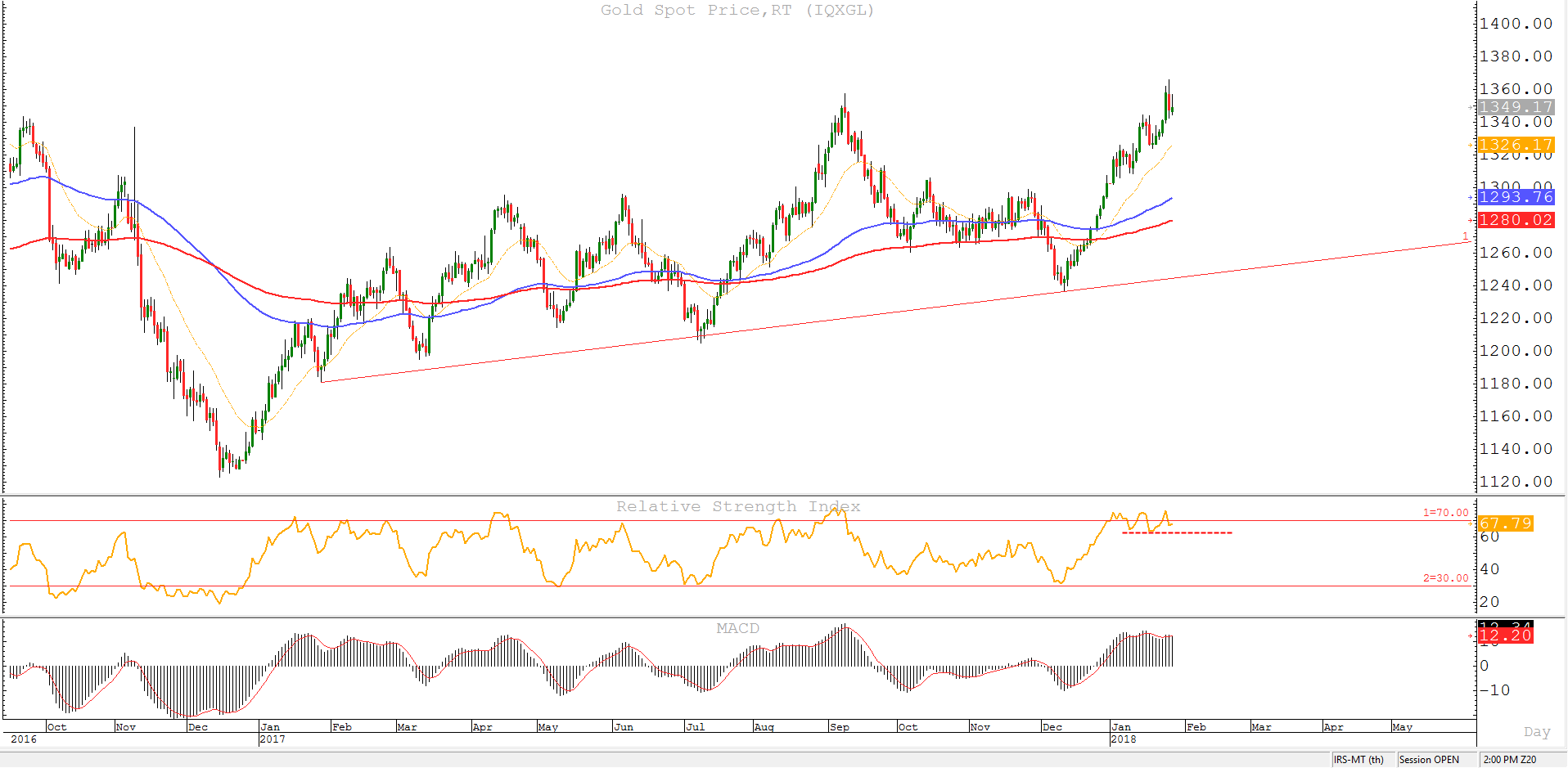Viewport: 1568px width, 768px height.
Task: Click the Oct label above 2016
Action: 57,727
